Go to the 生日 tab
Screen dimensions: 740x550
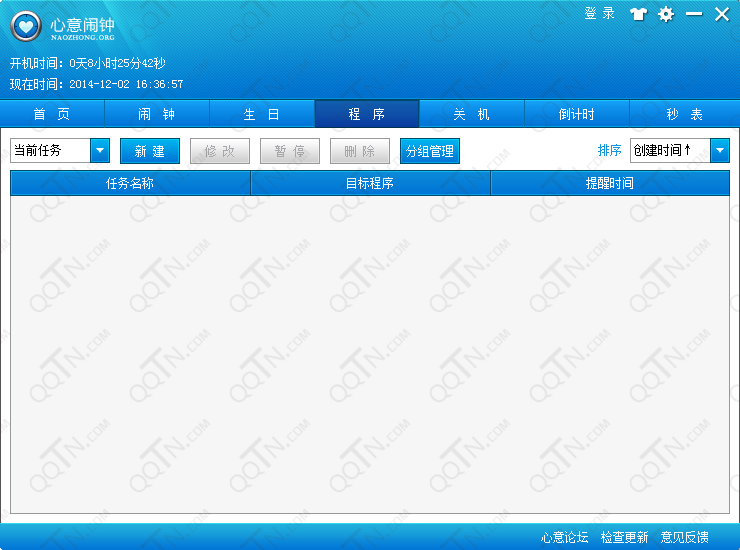(262, 114)
